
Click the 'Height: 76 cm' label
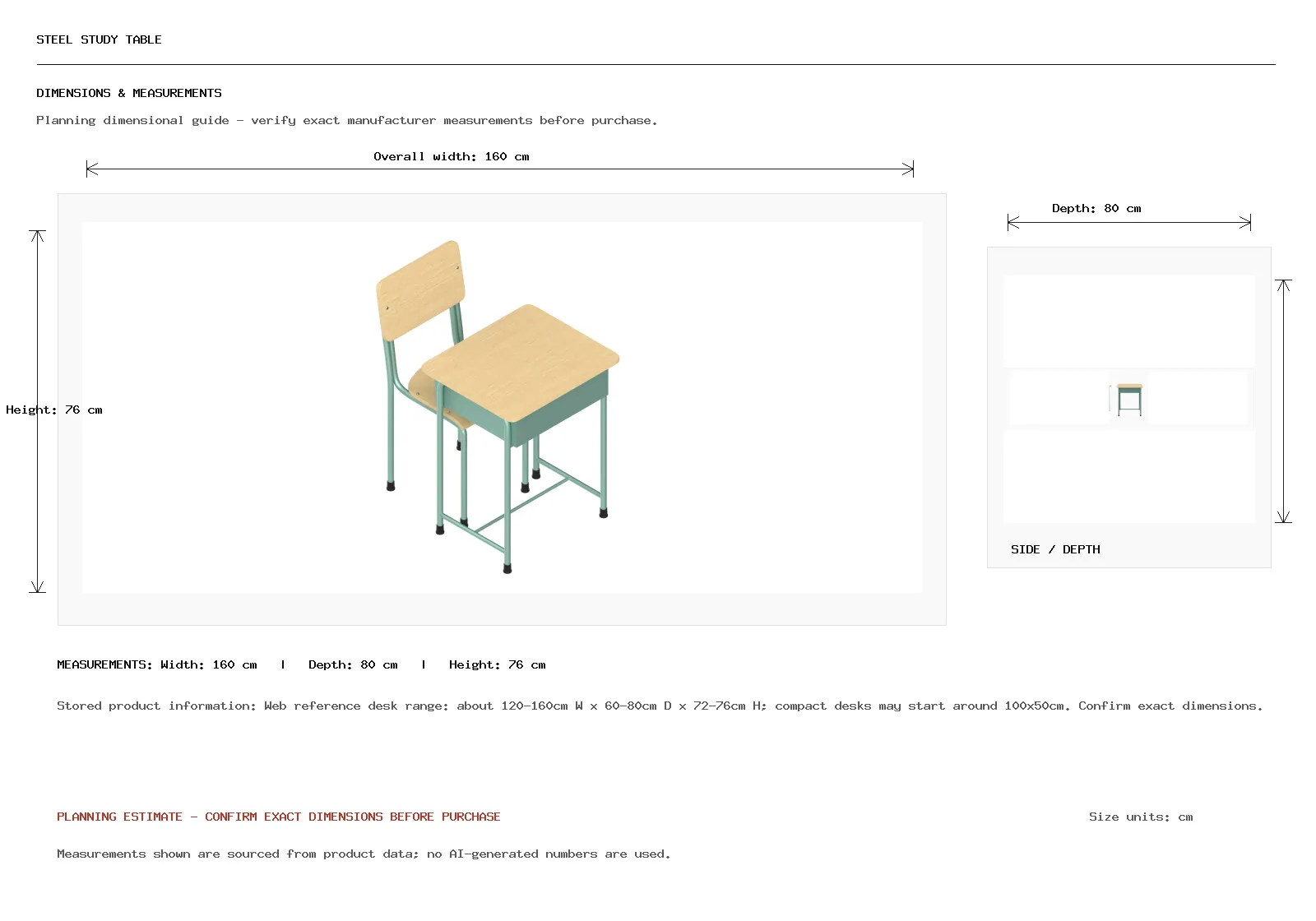[x=54, y=410]
